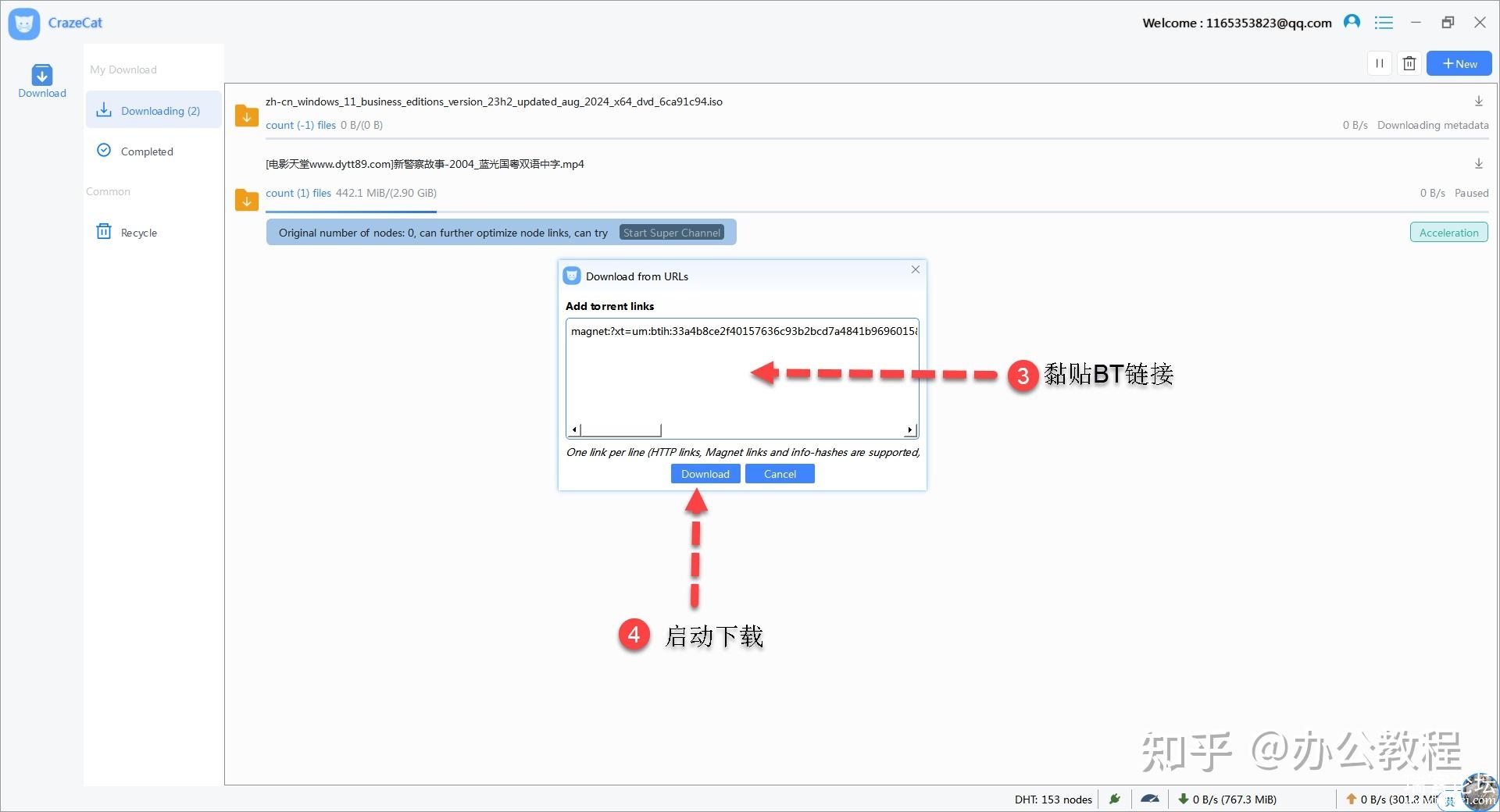Click the Download button in dialog

[705, 474]
